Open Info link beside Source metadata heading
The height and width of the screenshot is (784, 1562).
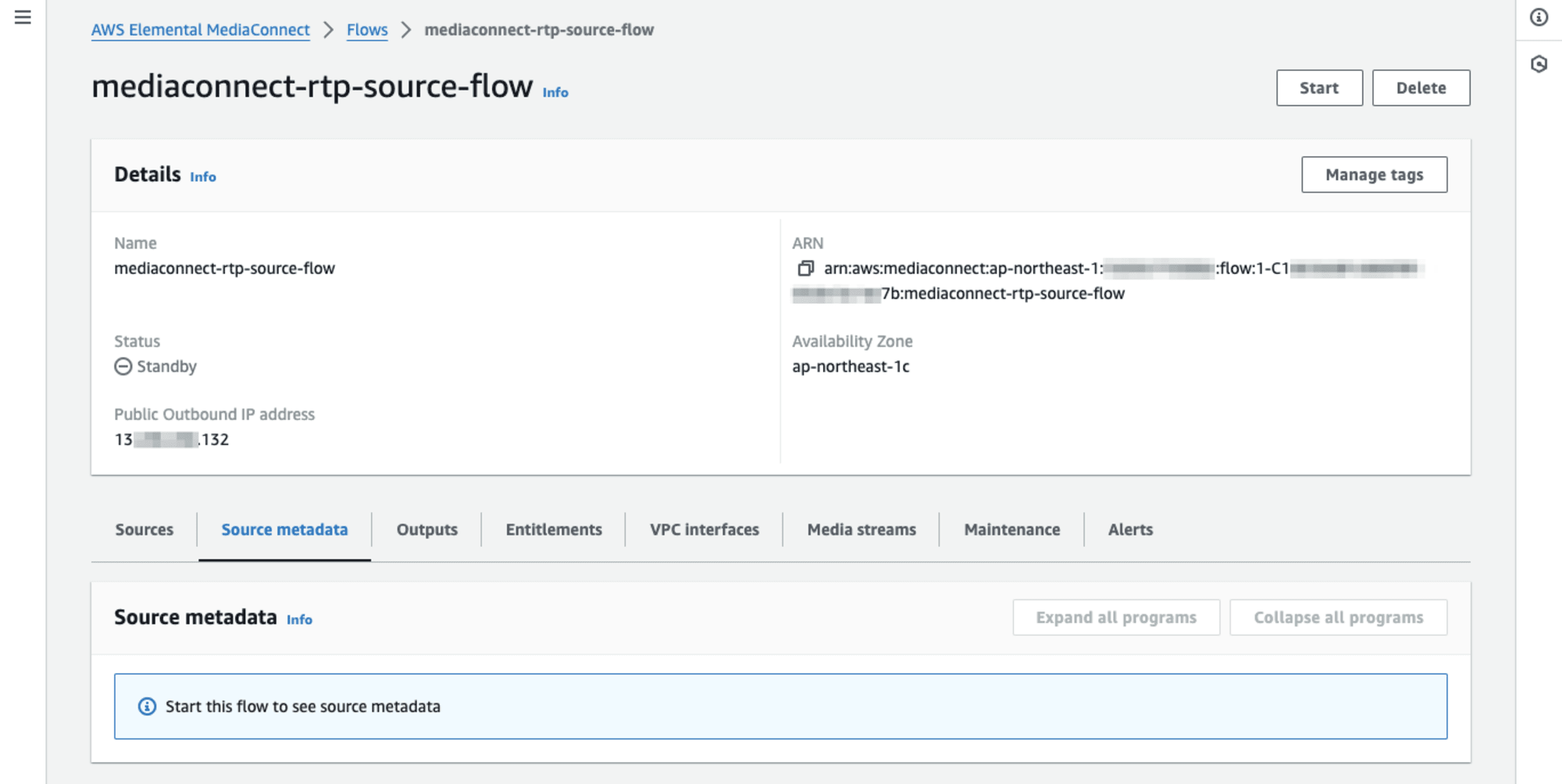click(299, 619)
